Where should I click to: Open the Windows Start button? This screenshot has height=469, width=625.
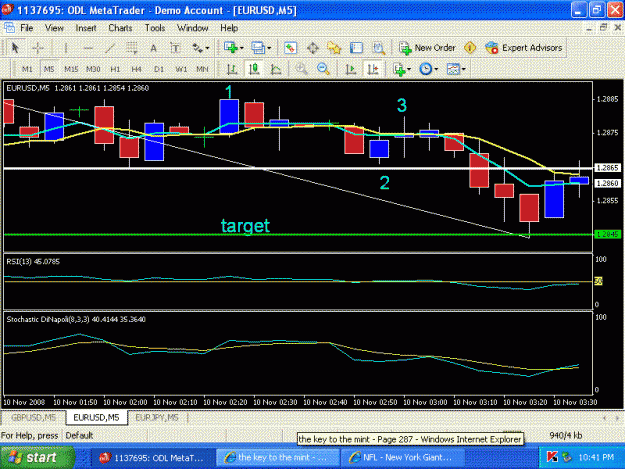point(37,457)
